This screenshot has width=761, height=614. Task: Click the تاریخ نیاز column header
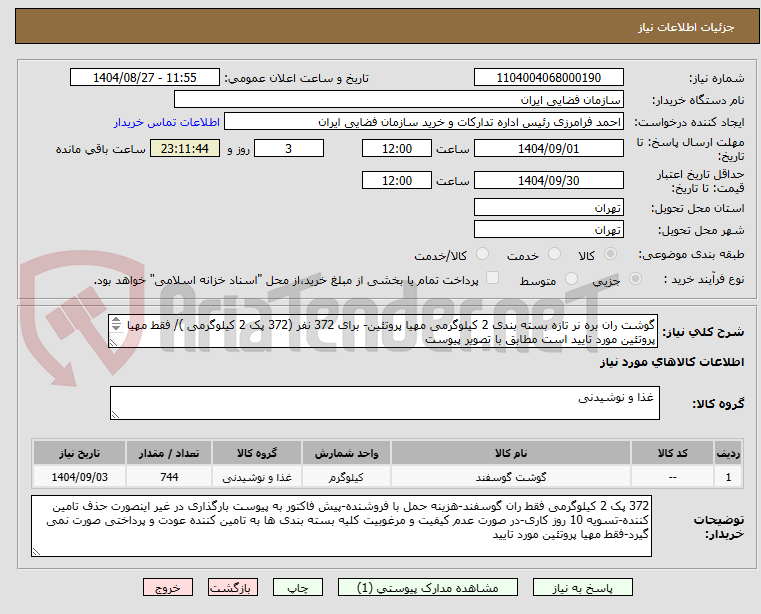pos(80,453)
